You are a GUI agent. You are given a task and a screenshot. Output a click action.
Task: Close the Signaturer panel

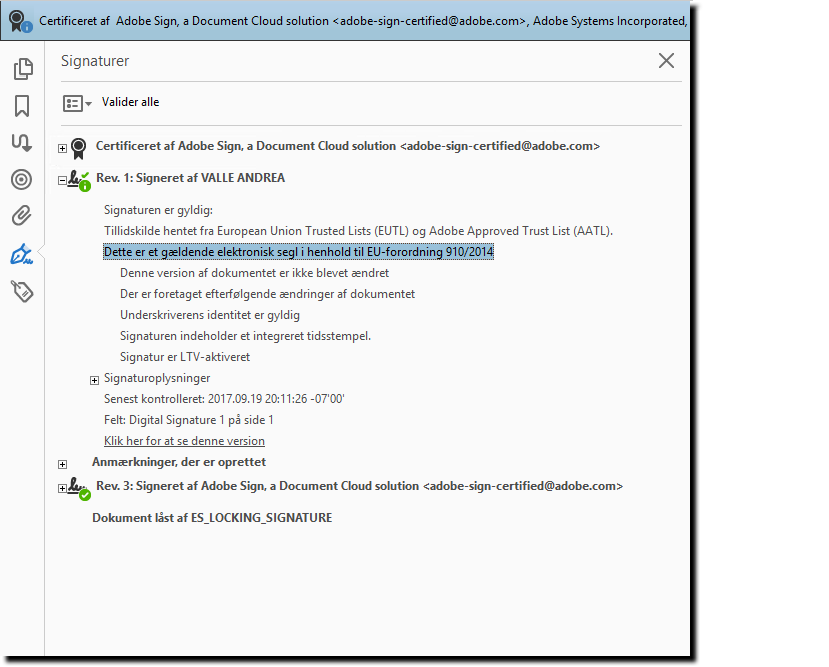(x=666, y=61)
